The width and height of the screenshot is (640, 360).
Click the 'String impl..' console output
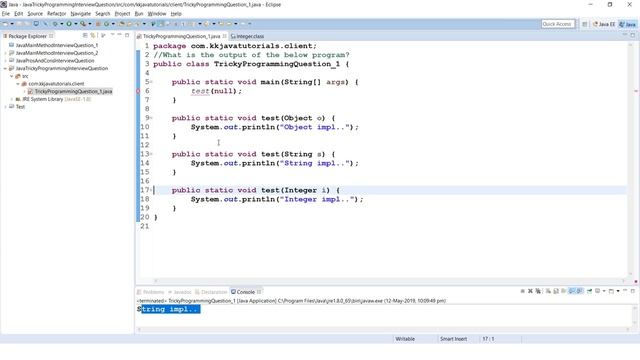(169, 309)
